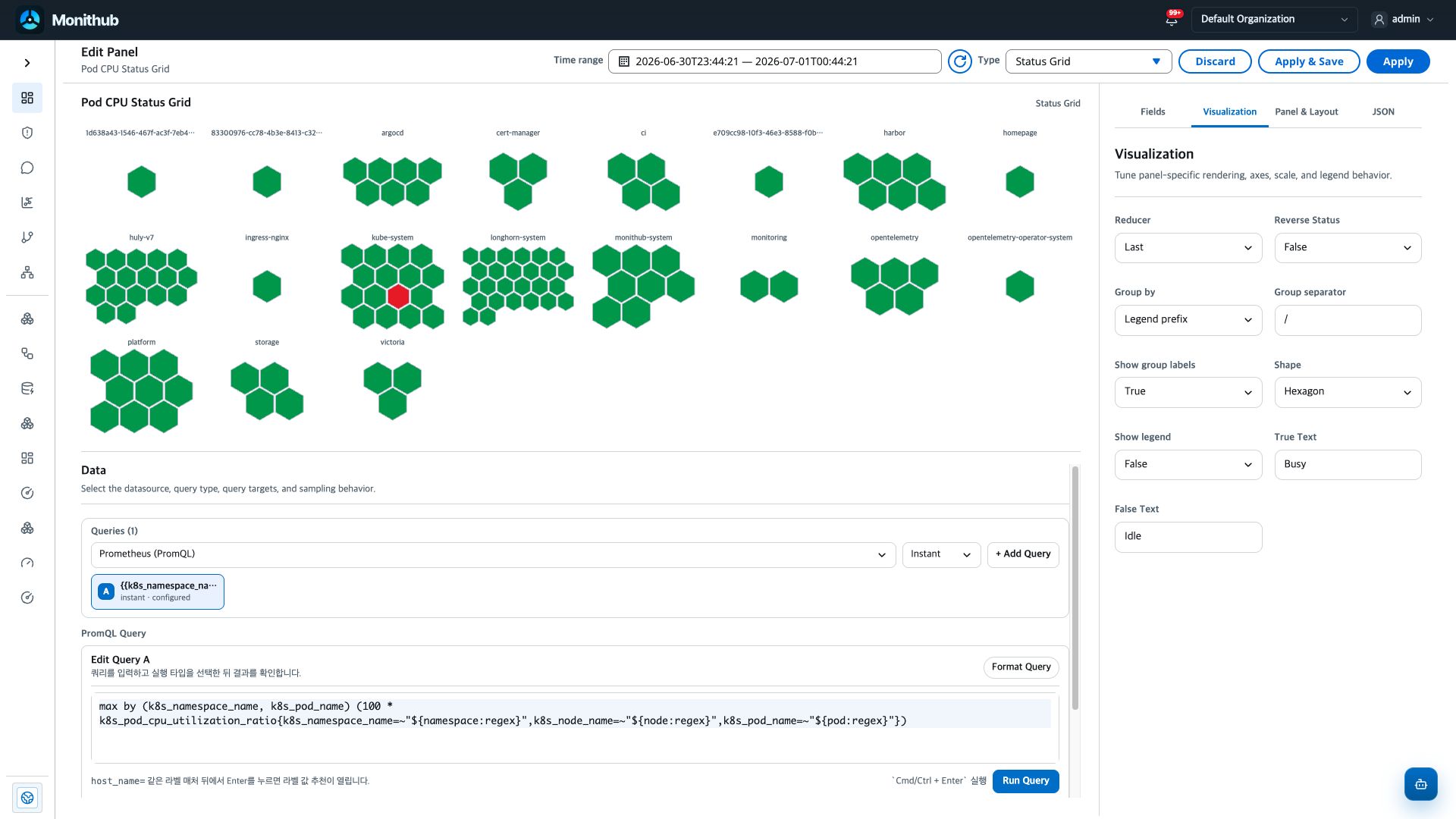Open the dashboards grid icon in sidebar

tap(27, 98)
